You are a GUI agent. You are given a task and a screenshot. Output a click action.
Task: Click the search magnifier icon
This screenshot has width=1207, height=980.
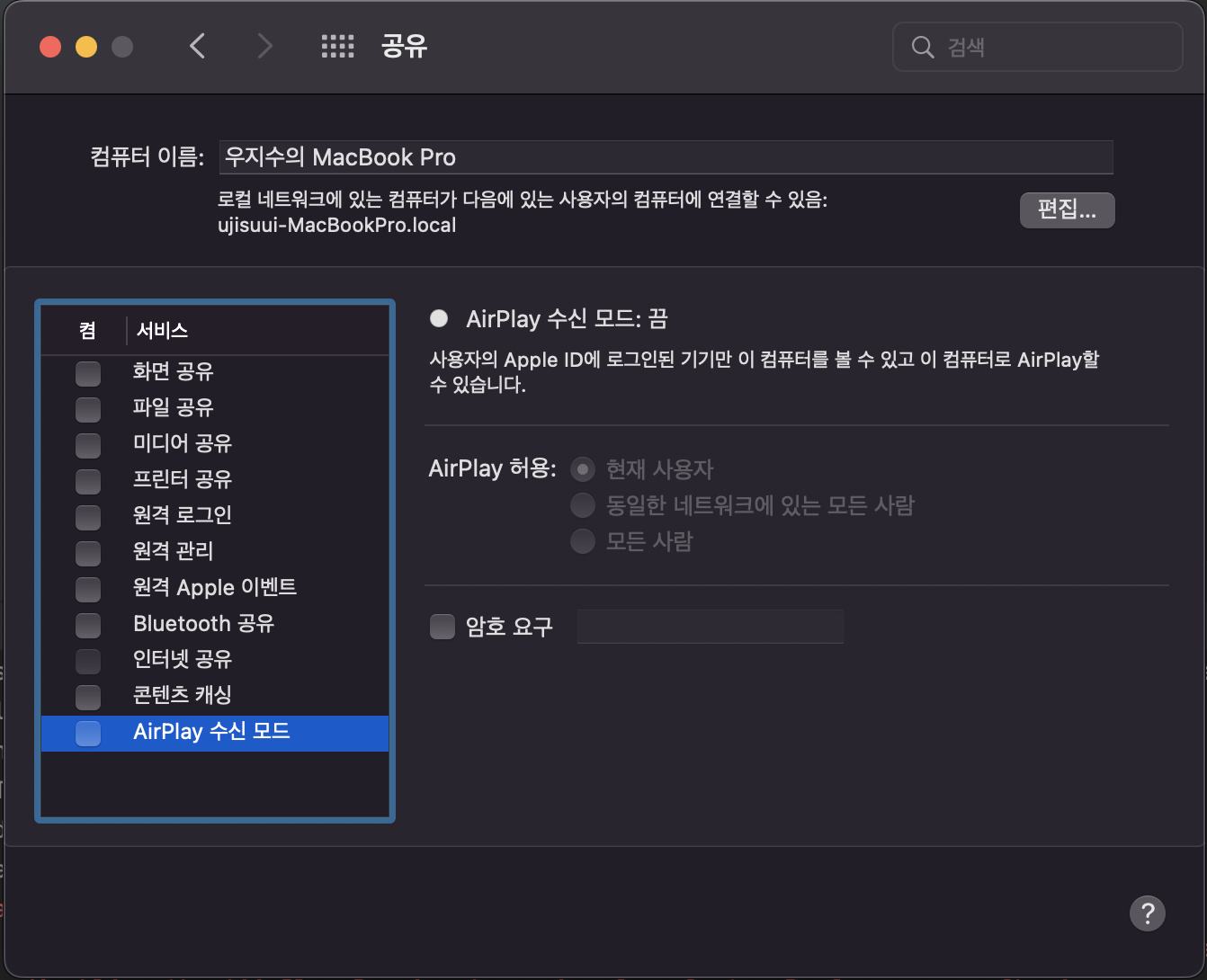coord(923,47)
